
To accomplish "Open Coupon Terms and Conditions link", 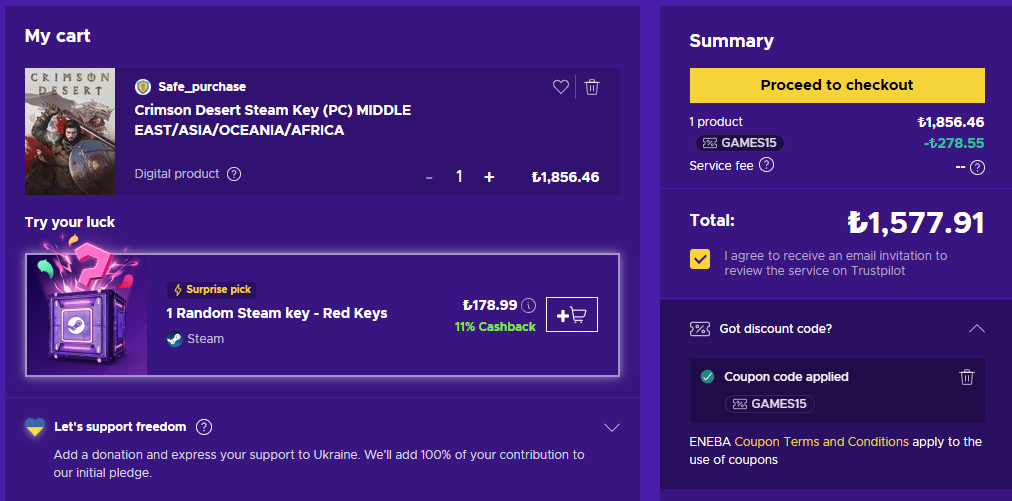I will (x=821, y=441).
